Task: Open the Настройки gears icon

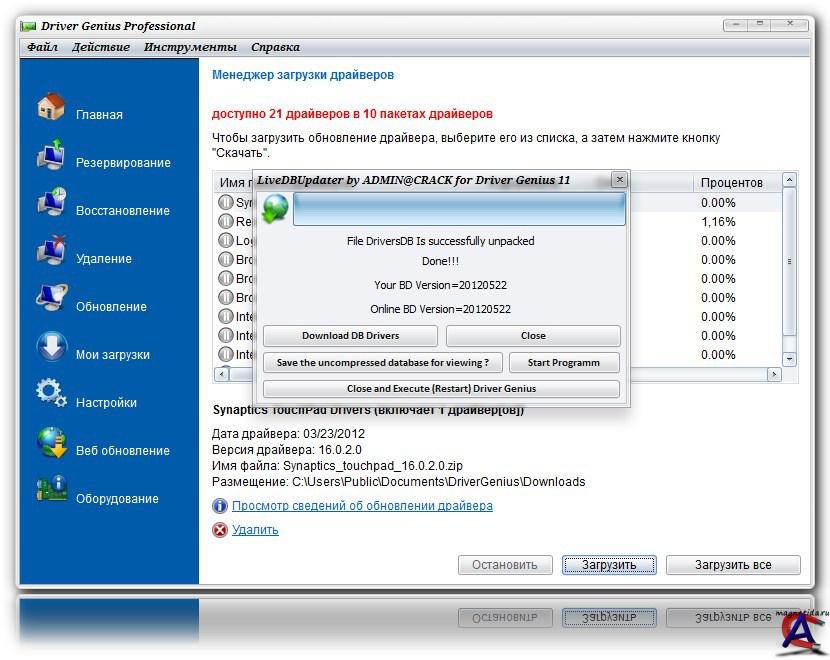Action: click(x=51, y=394)
